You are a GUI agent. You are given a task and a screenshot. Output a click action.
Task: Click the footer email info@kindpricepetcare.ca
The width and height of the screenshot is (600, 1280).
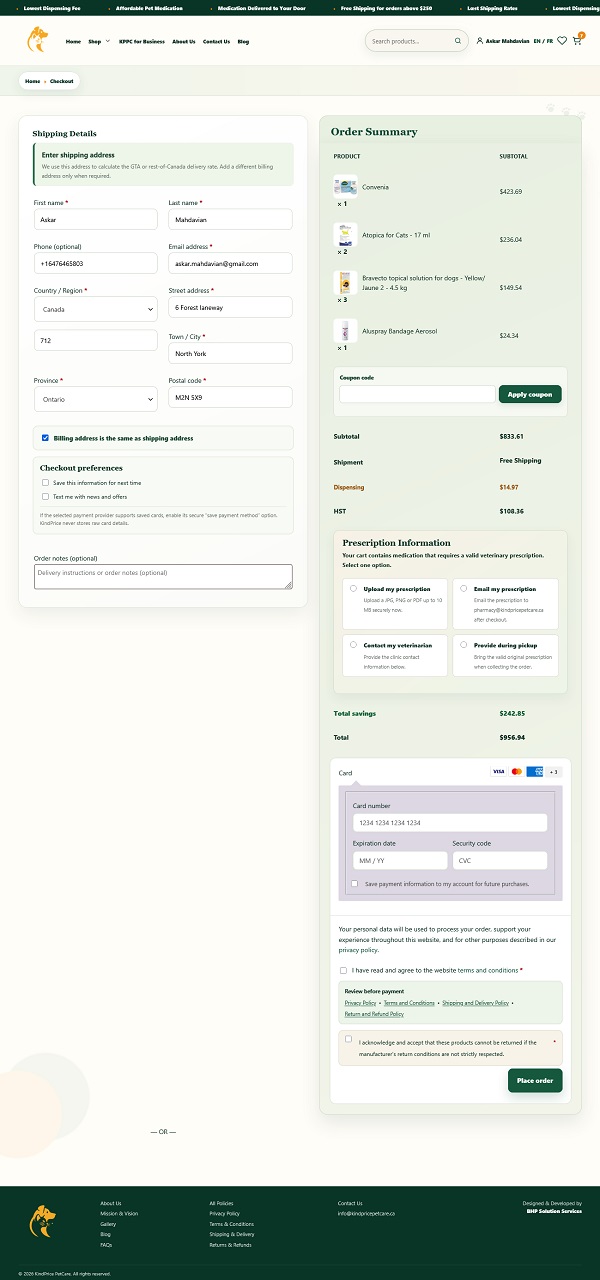(366, 1213)
